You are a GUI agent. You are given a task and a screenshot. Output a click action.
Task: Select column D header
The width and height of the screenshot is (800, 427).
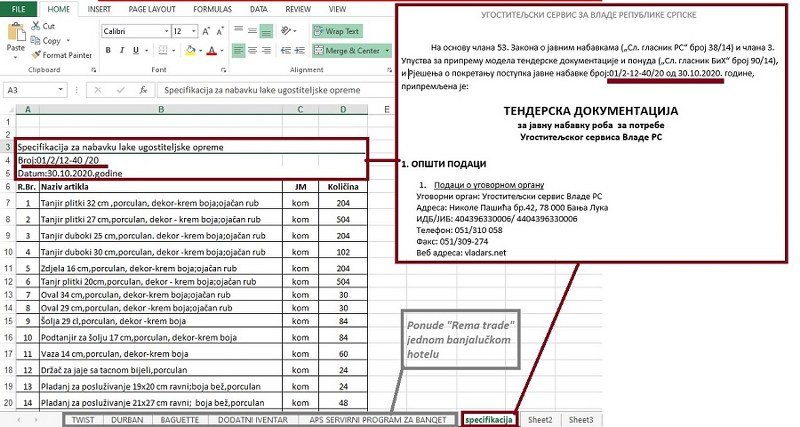pos(343,109)
